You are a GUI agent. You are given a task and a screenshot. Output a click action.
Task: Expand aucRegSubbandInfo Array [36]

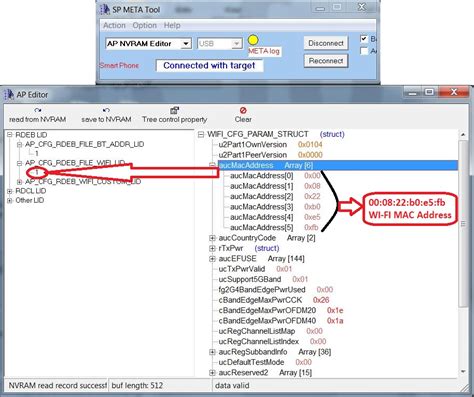212,352
